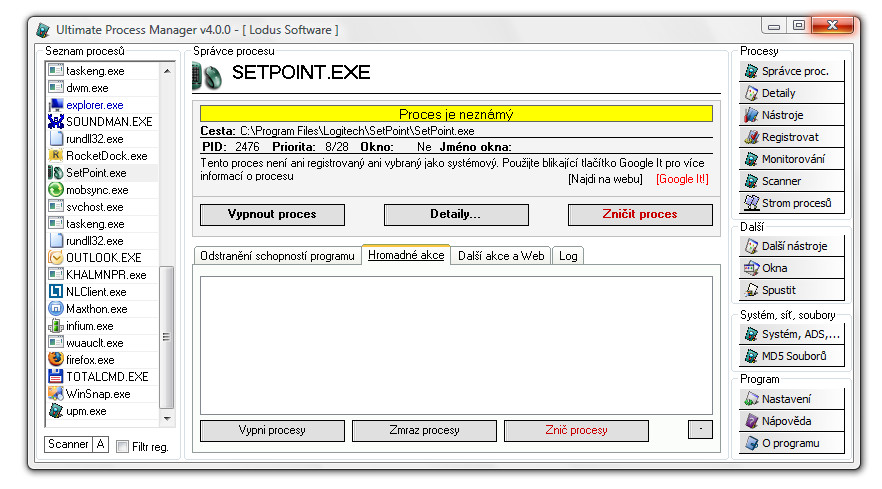Click Scanner button below process list

(x=68, y=444)
